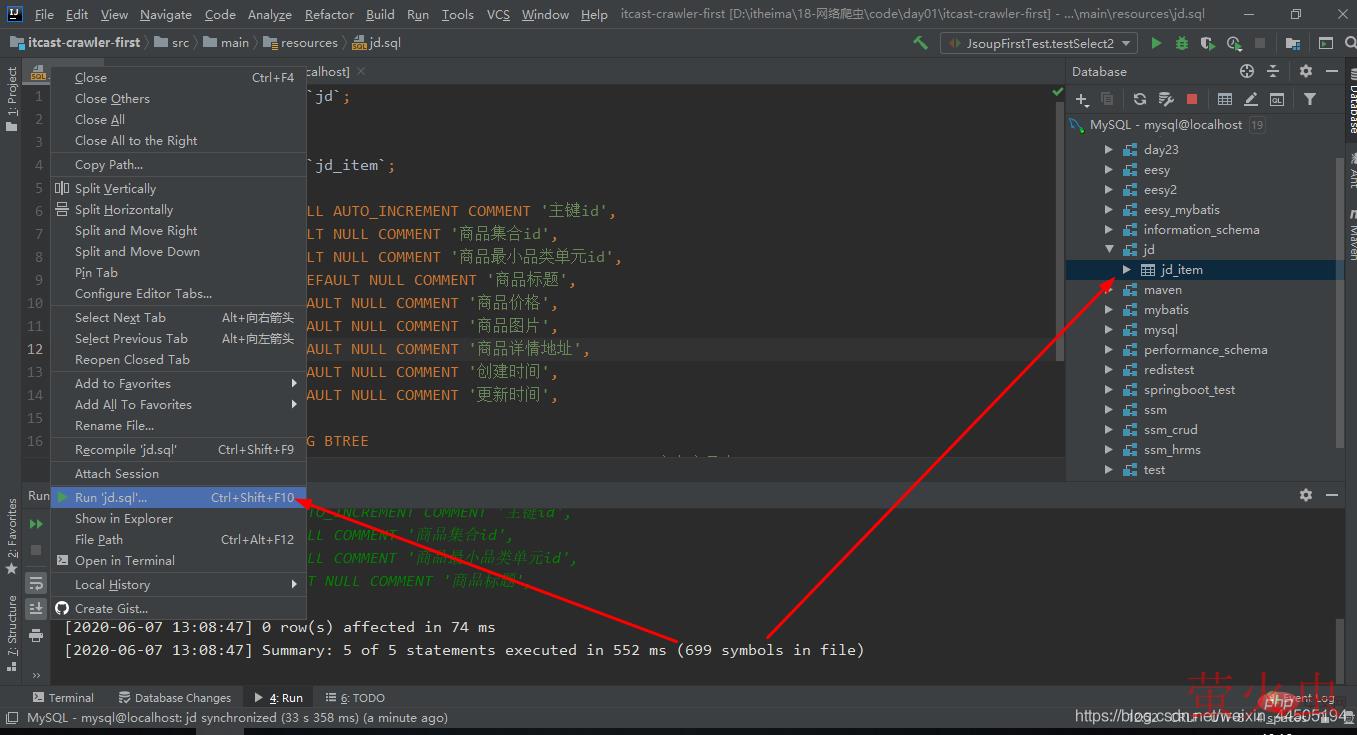
Task: Click the Database panel gear settings icon
Action: pyautogui.click(x=1305, y=71)
